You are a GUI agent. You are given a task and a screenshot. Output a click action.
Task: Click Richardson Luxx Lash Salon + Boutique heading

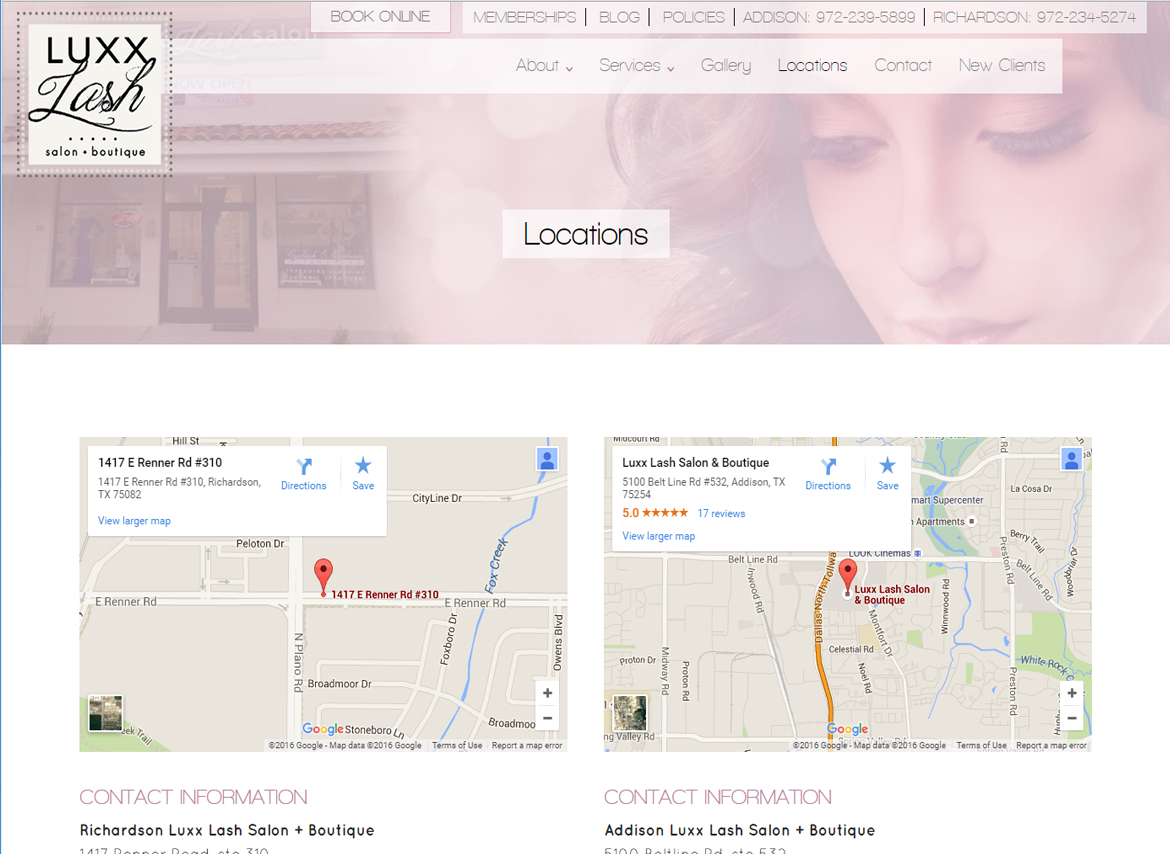pos(228,830)
